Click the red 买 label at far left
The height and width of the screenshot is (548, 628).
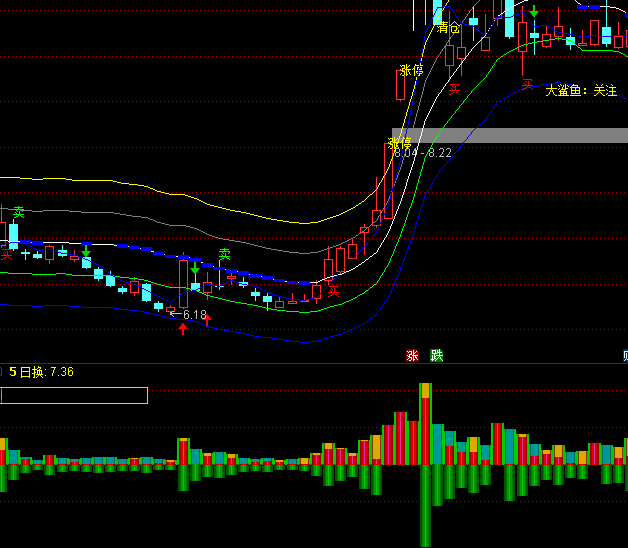click(7, 256)
